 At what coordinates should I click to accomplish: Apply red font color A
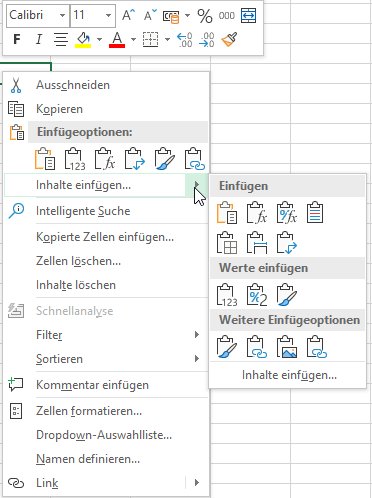[117, 40]
